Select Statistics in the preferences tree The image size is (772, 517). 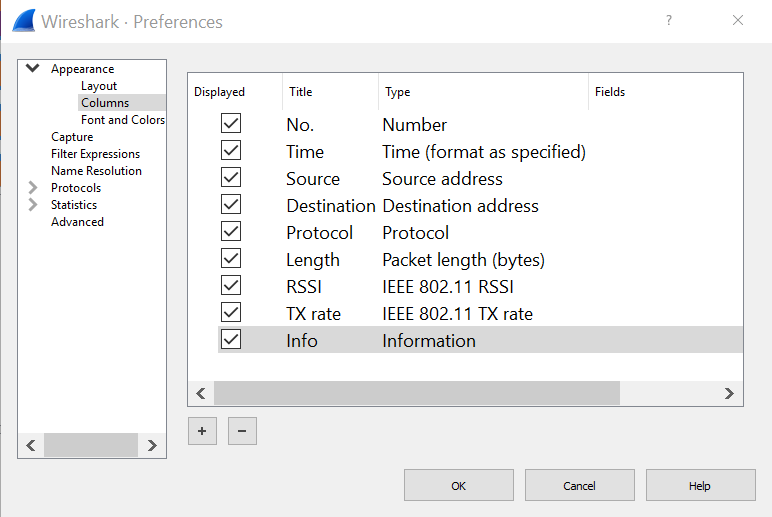point(74,204)
